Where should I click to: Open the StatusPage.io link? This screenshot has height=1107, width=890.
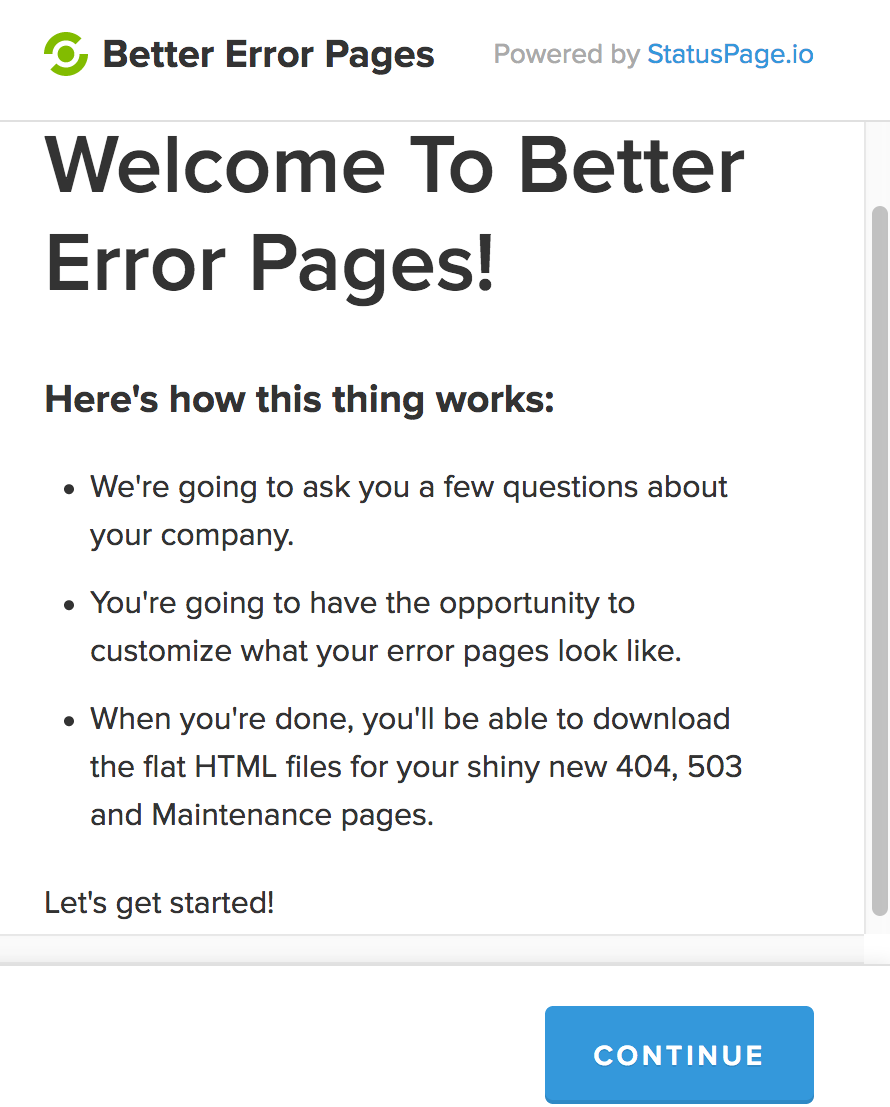tap(730, 54)
